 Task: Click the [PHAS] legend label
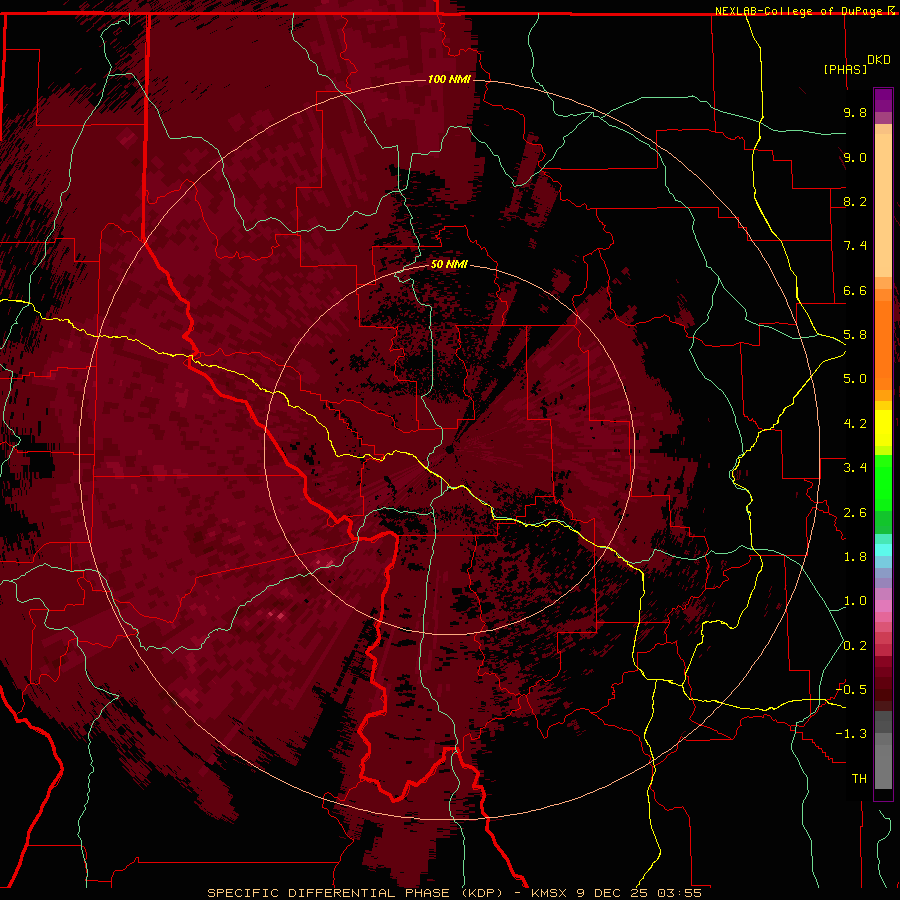point(845,69)
